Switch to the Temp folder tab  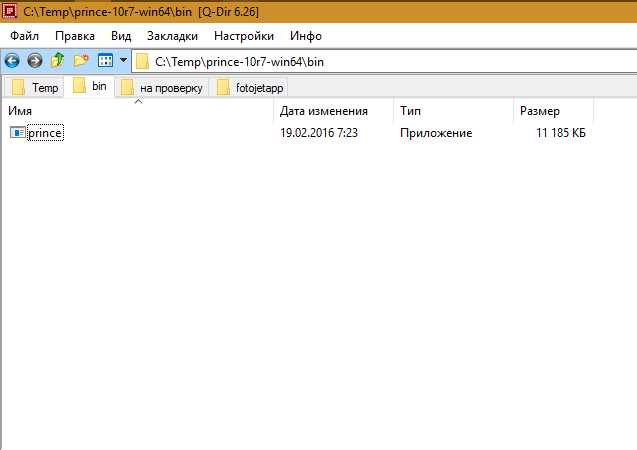(x=35, y=88)
